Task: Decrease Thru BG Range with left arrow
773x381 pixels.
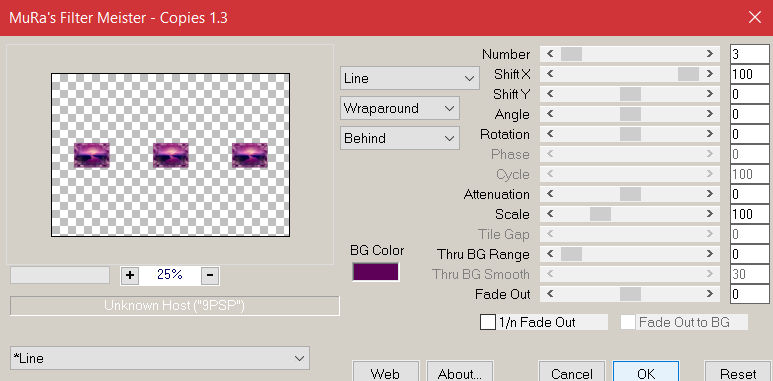Action: point(550,254)
